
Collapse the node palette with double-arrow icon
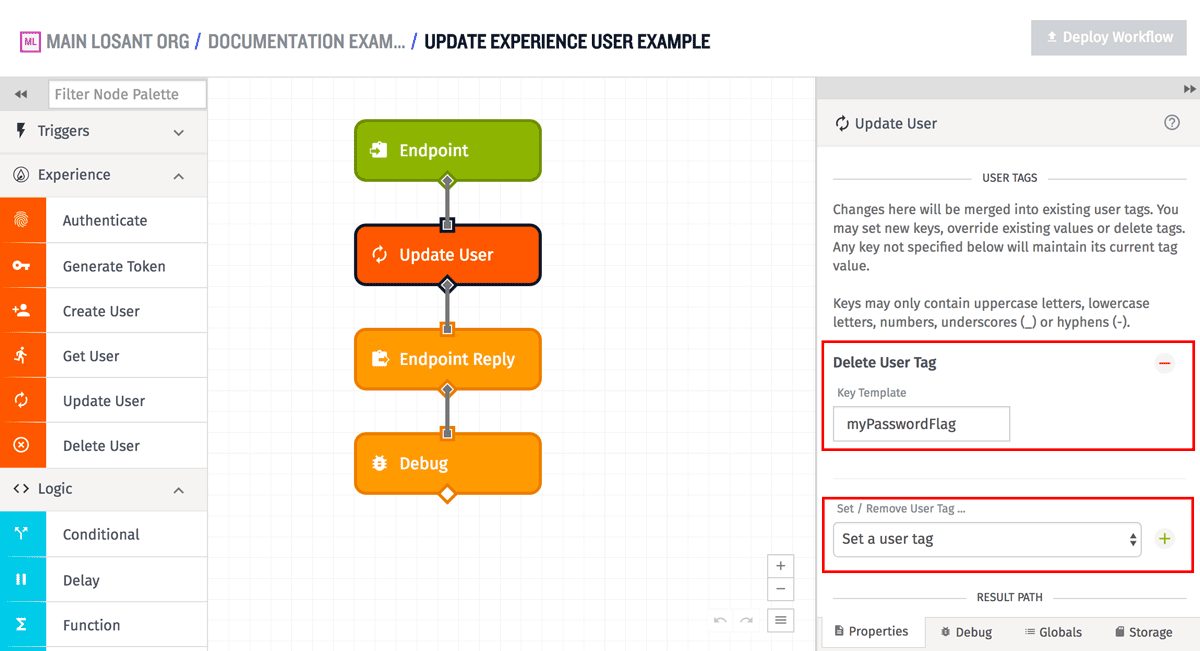pyautogui.click(x=21, y=94)
